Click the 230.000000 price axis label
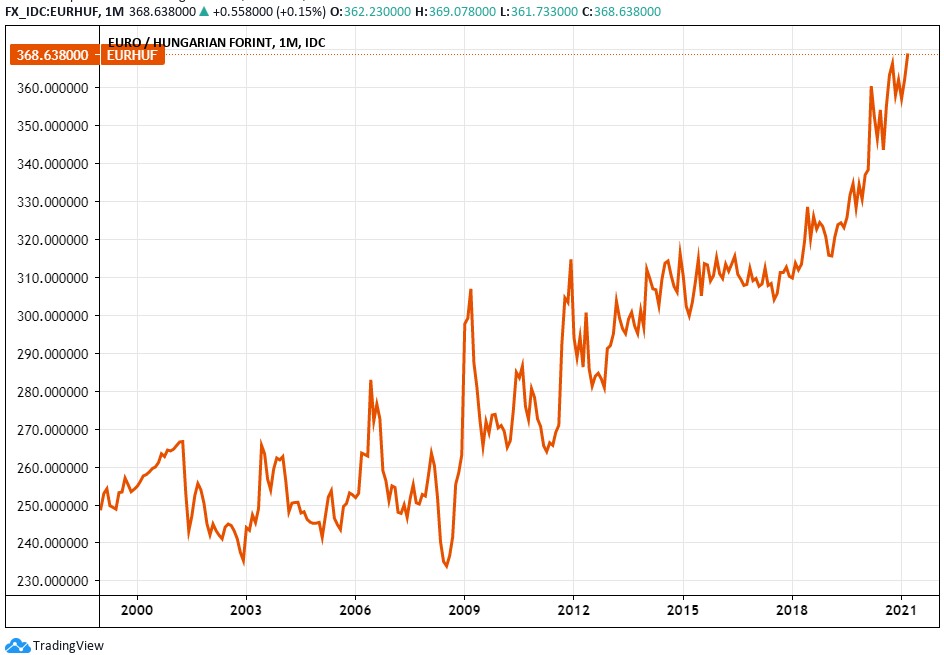The height and width of the screenshot is (655, 944). pyautogui.click(x=53, y=580)
